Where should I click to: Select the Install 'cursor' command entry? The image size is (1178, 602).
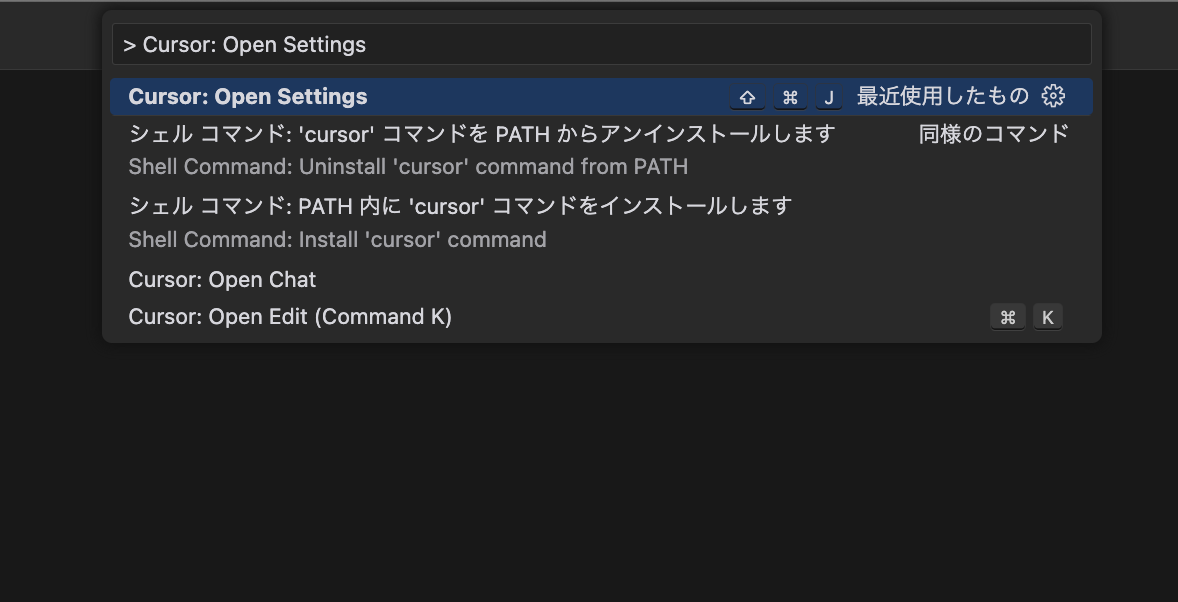pyautogui.click(x=601, y=222)
